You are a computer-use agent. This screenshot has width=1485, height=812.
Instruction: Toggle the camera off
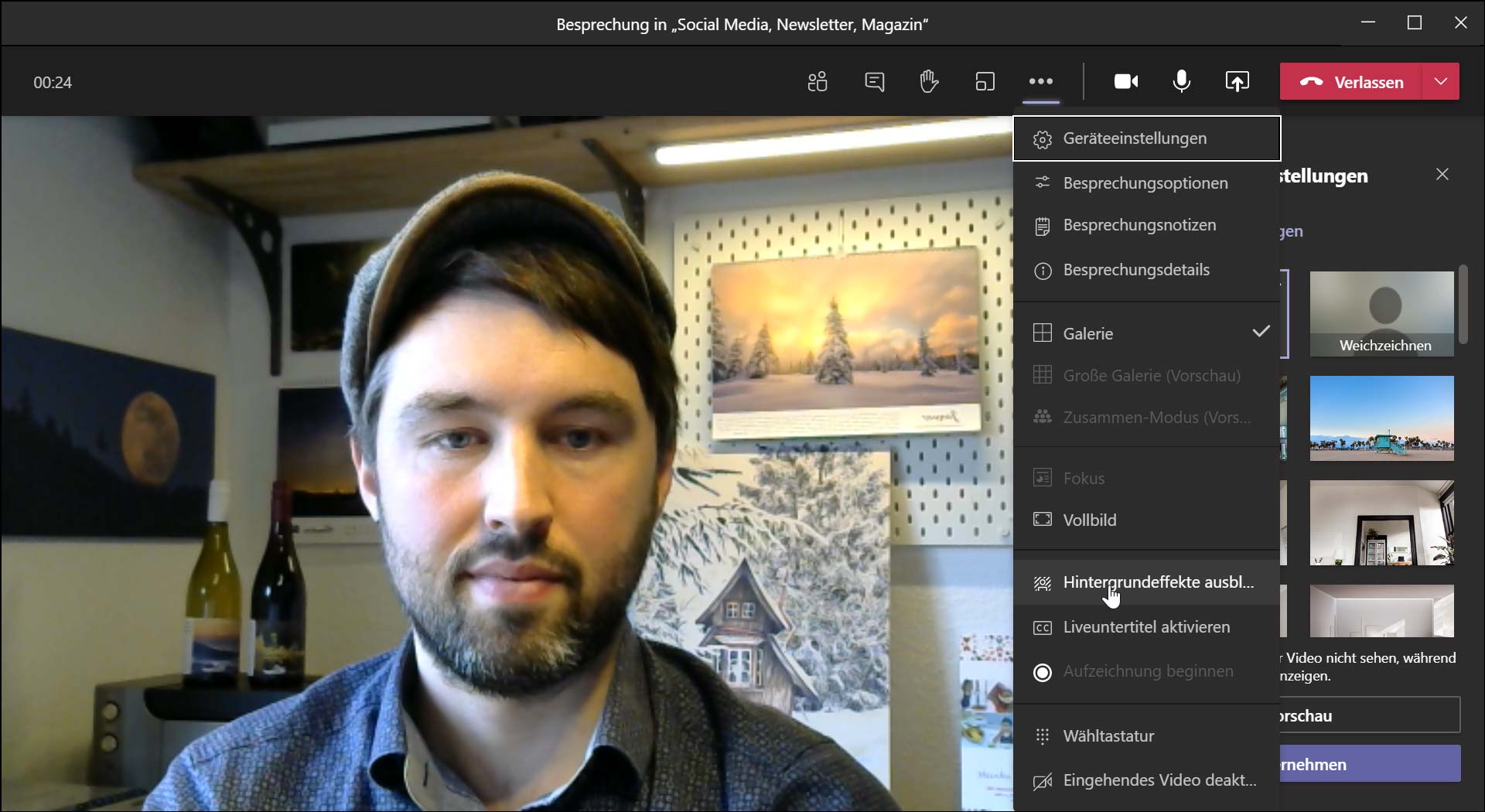point(1125,82)
